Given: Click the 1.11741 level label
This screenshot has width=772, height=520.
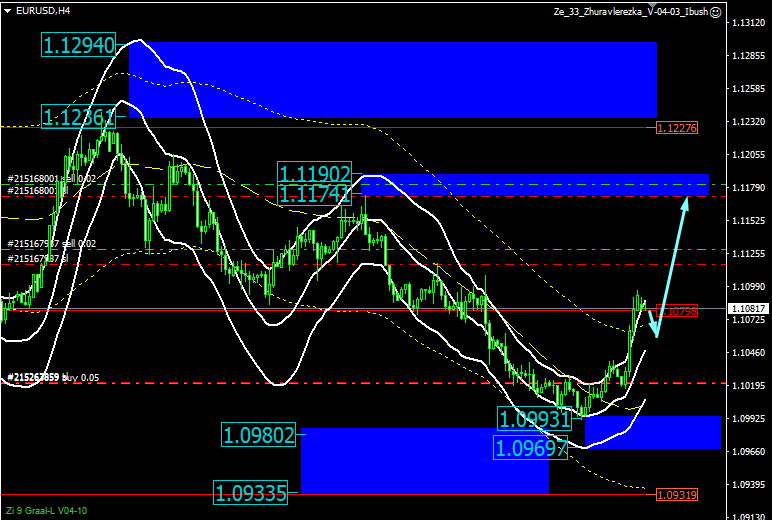Looking at the screenshot, I should (315, 193).
